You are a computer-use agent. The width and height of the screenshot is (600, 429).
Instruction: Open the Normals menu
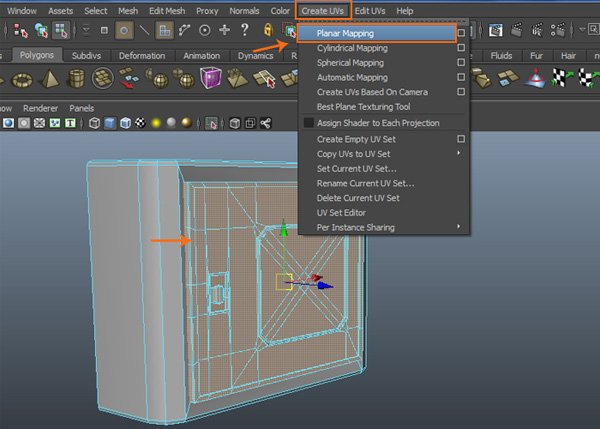(244, 11)
